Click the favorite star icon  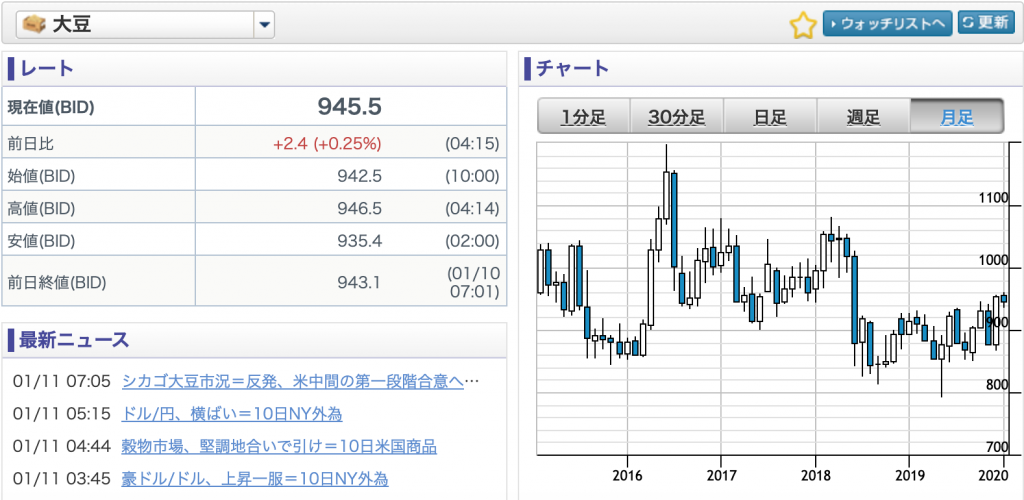(803, 25)
